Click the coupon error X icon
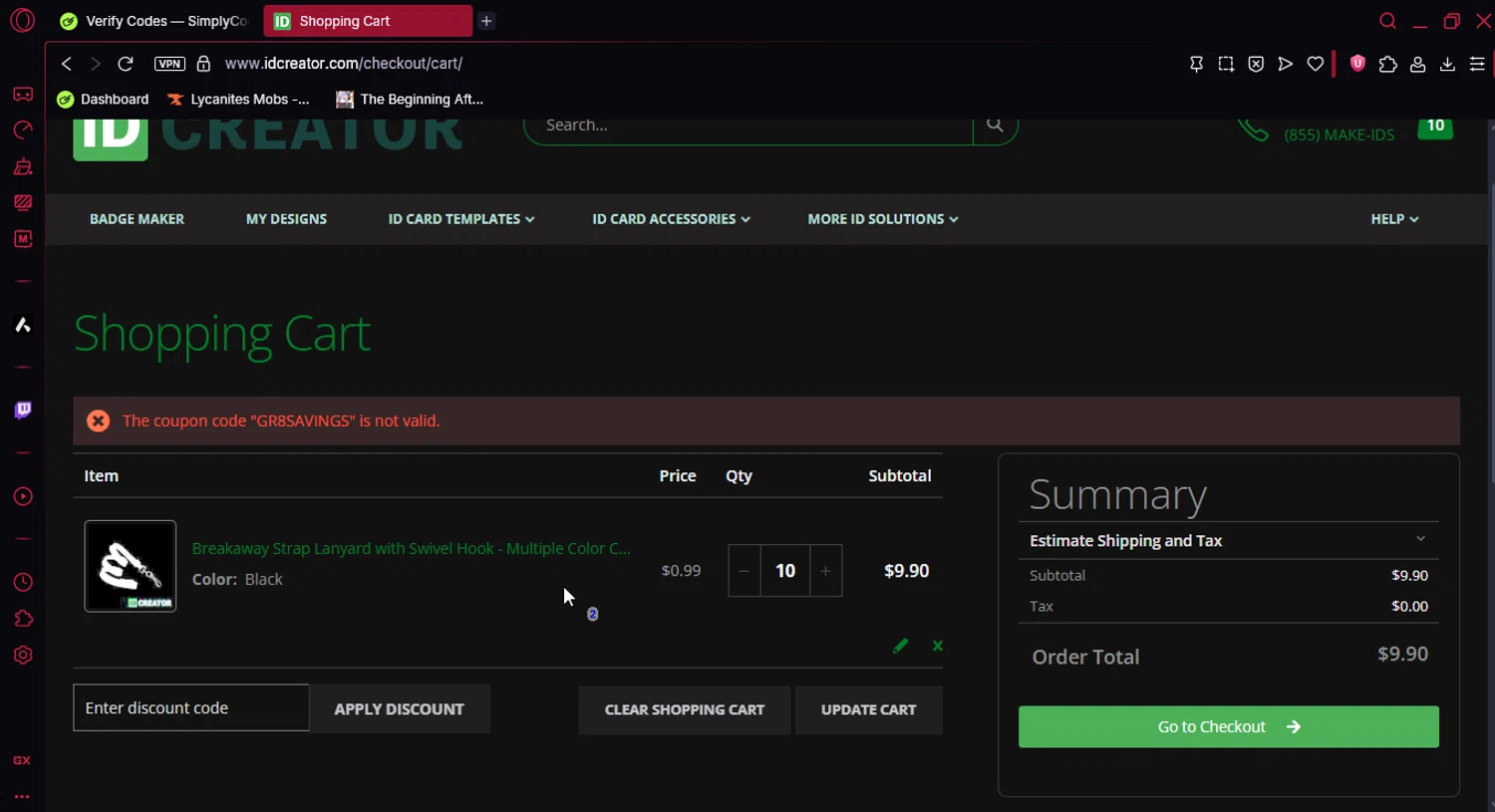This screenshot has width=1495, height=812. click(98, 421)
